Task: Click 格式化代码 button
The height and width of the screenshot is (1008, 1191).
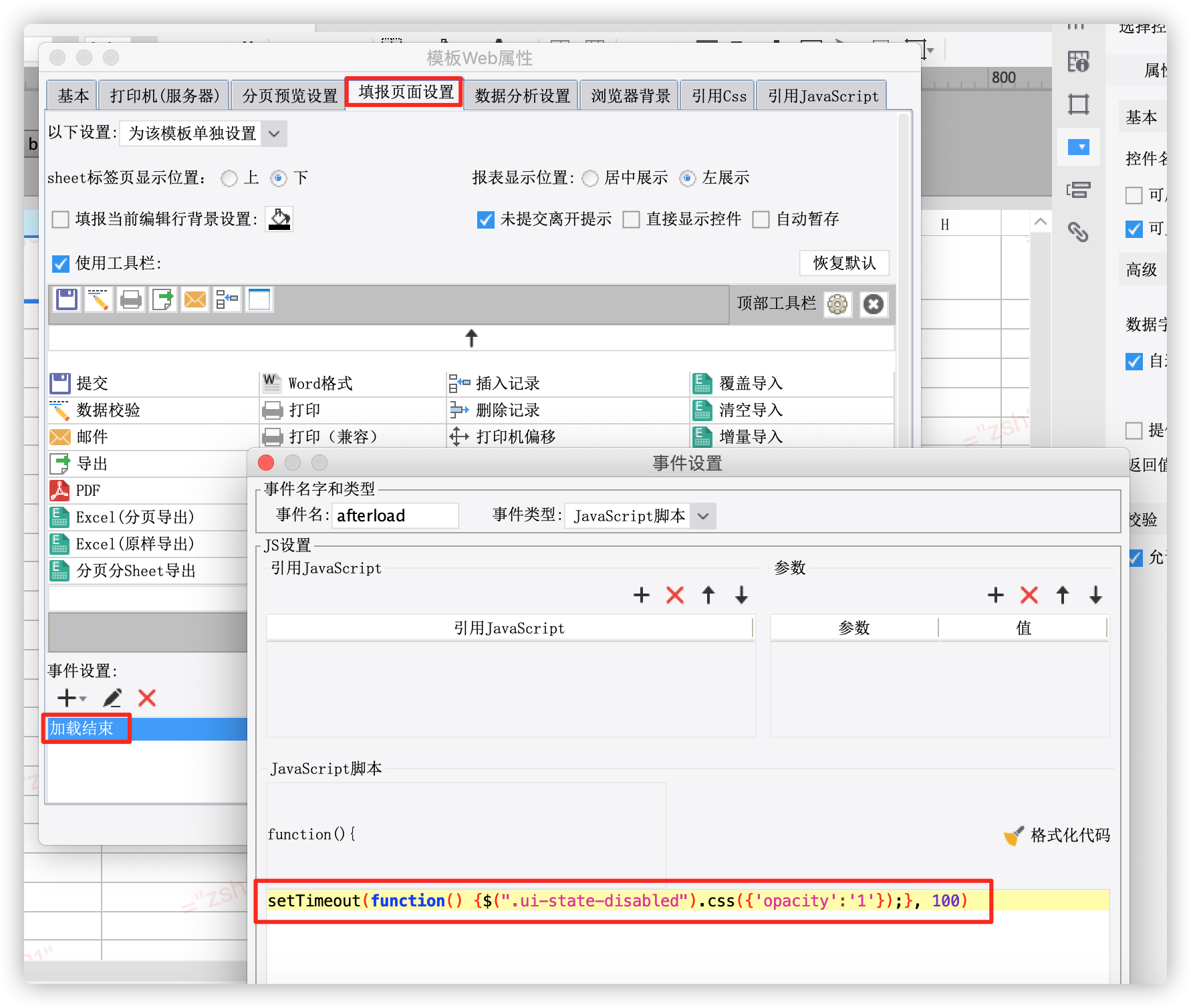Action: point(1057,836)
